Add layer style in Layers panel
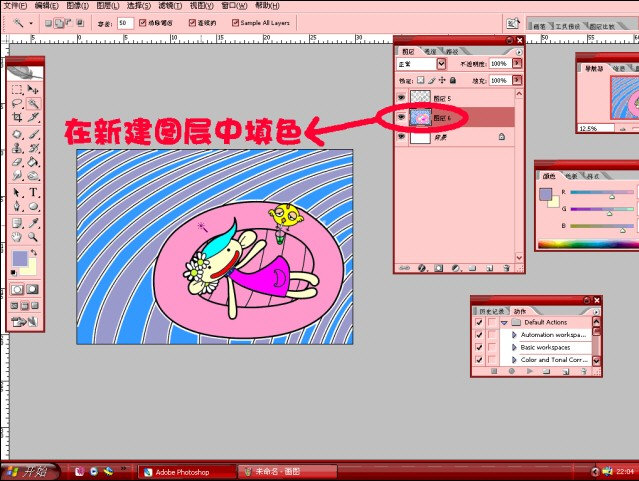The width and height of the screenshot is (639, 481). [x=422, y=268]
